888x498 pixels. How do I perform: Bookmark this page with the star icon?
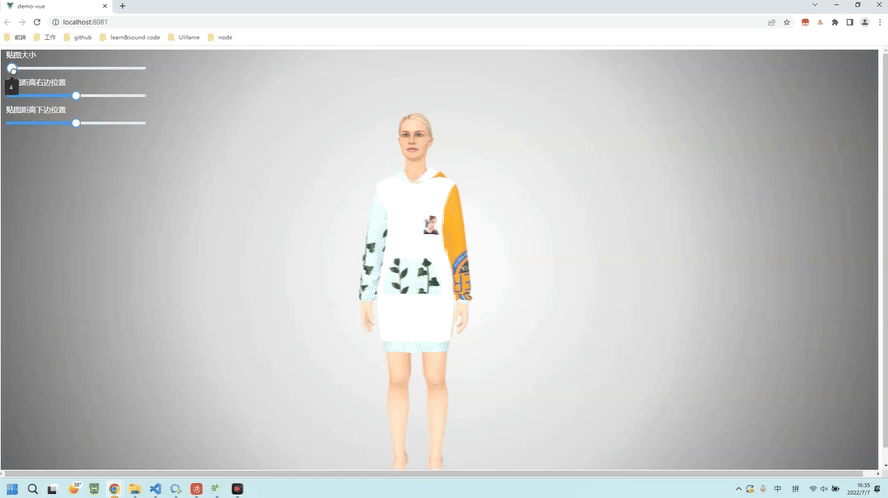pyautogui.click(x=787, y=22)
